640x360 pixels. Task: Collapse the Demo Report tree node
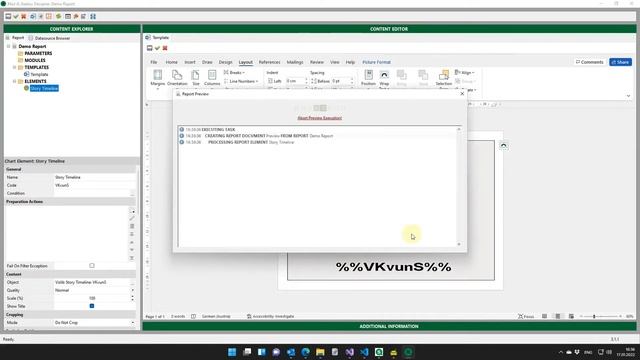tap(9, 47)
